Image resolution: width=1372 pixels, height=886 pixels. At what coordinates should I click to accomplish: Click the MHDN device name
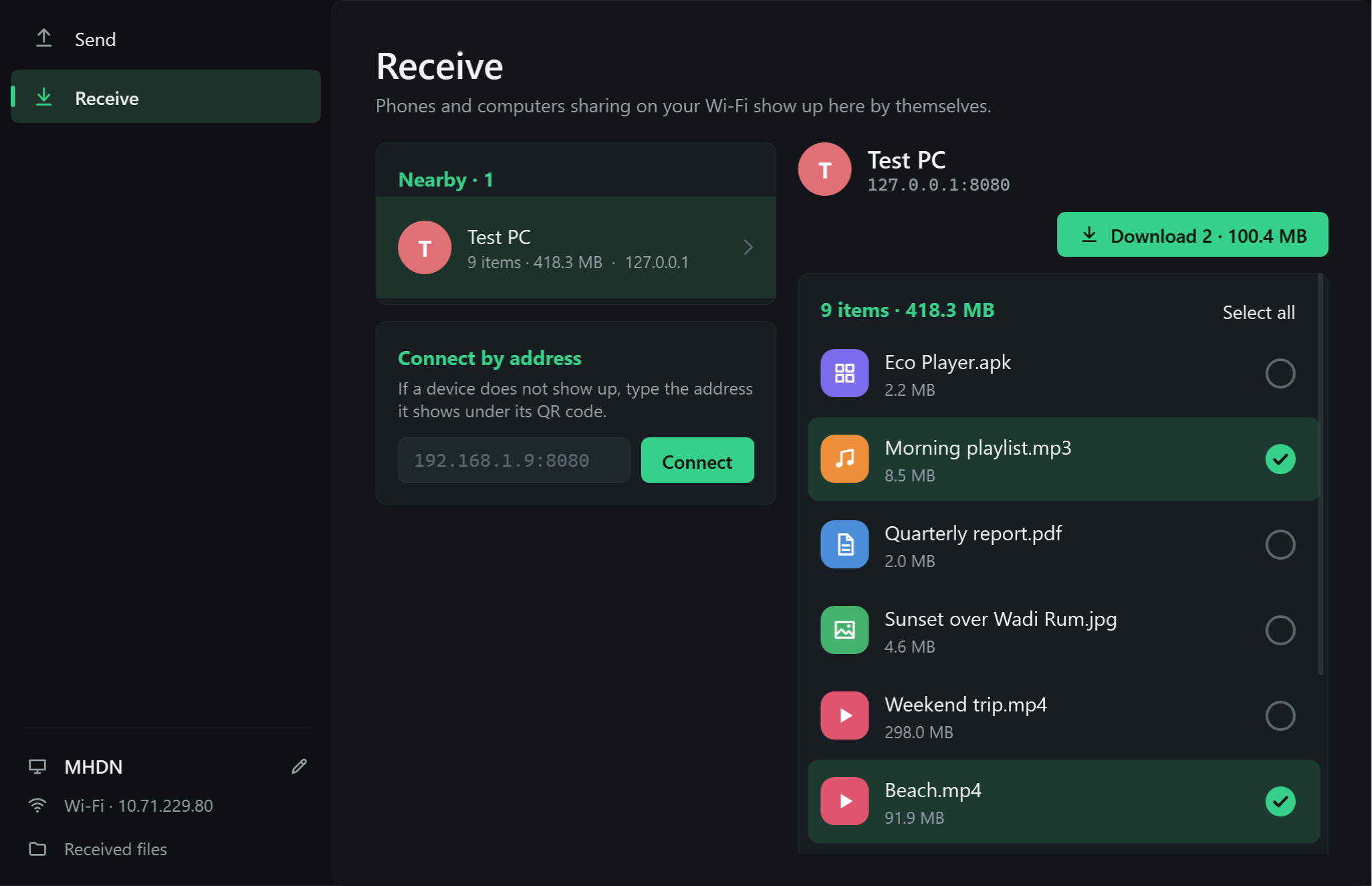94,767
